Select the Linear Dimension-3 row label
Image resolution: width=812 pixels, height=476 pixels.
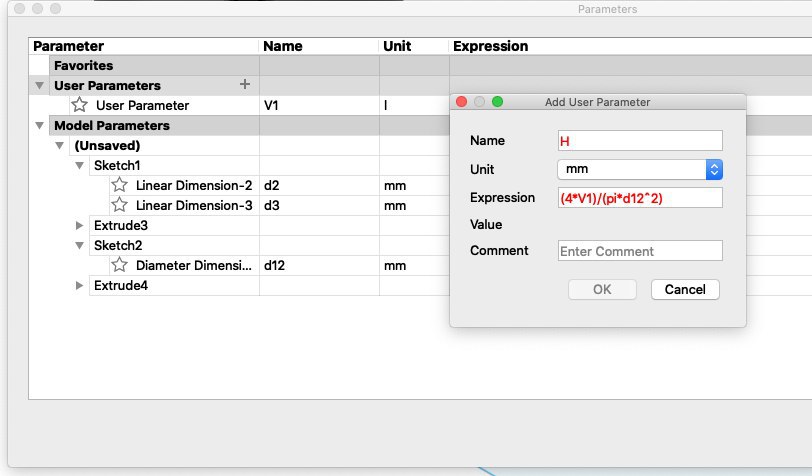[x=194, y=206]
